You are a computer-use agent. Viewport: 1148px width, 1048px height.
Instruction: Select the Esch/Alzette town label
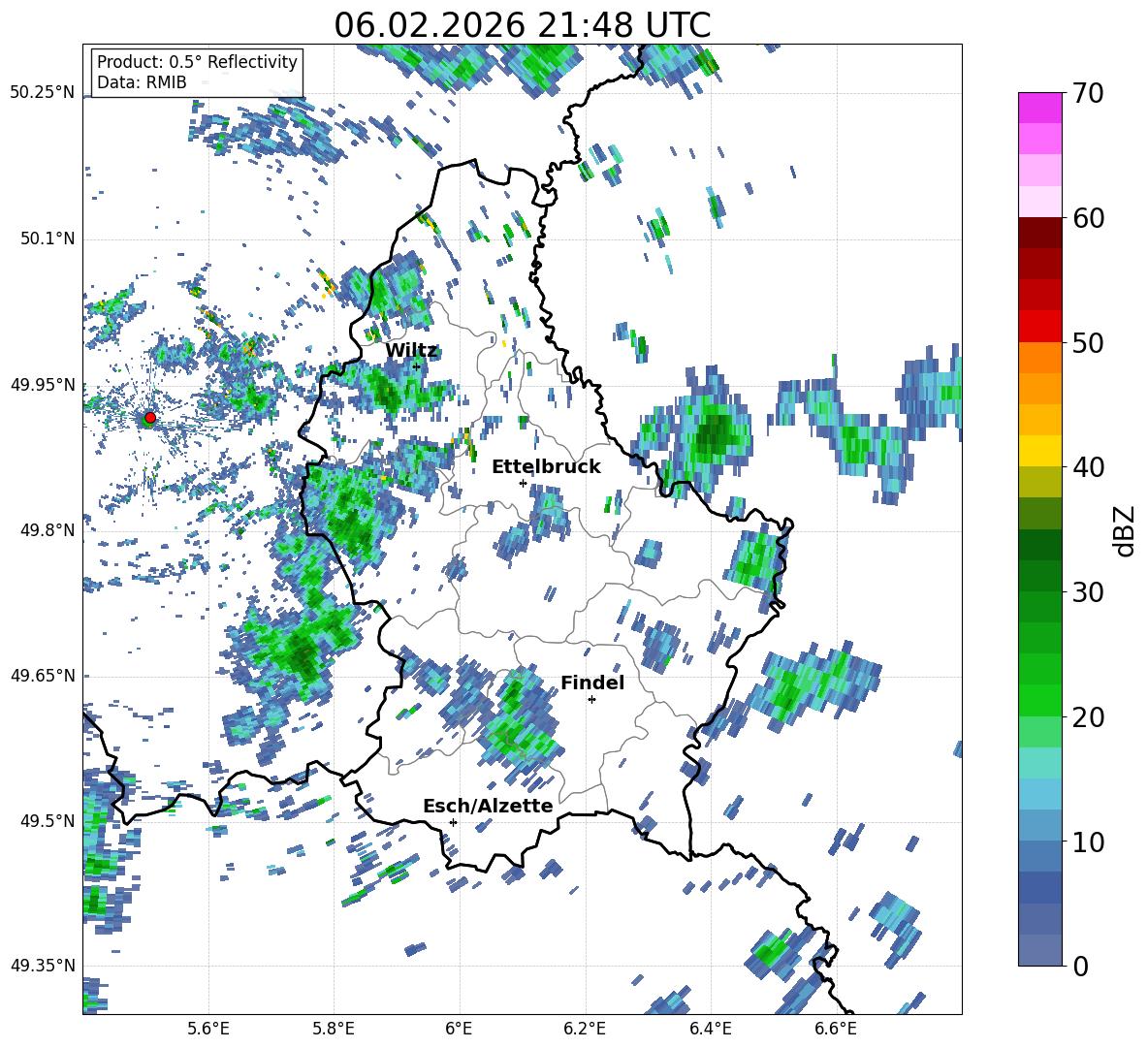pos(488,806)
